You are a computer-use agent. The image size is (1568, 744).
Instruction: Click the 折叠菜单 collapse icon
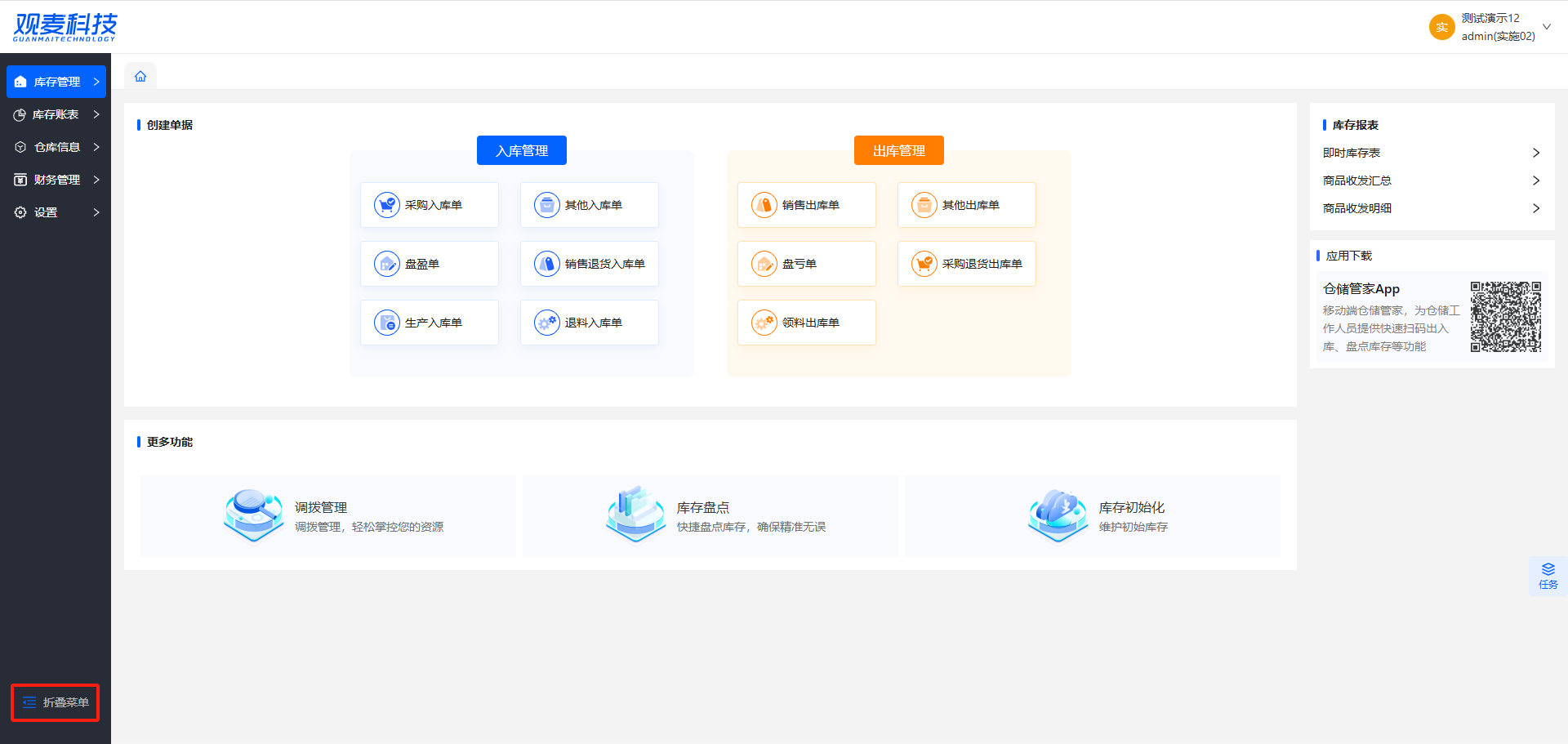[x=29, y=702]
